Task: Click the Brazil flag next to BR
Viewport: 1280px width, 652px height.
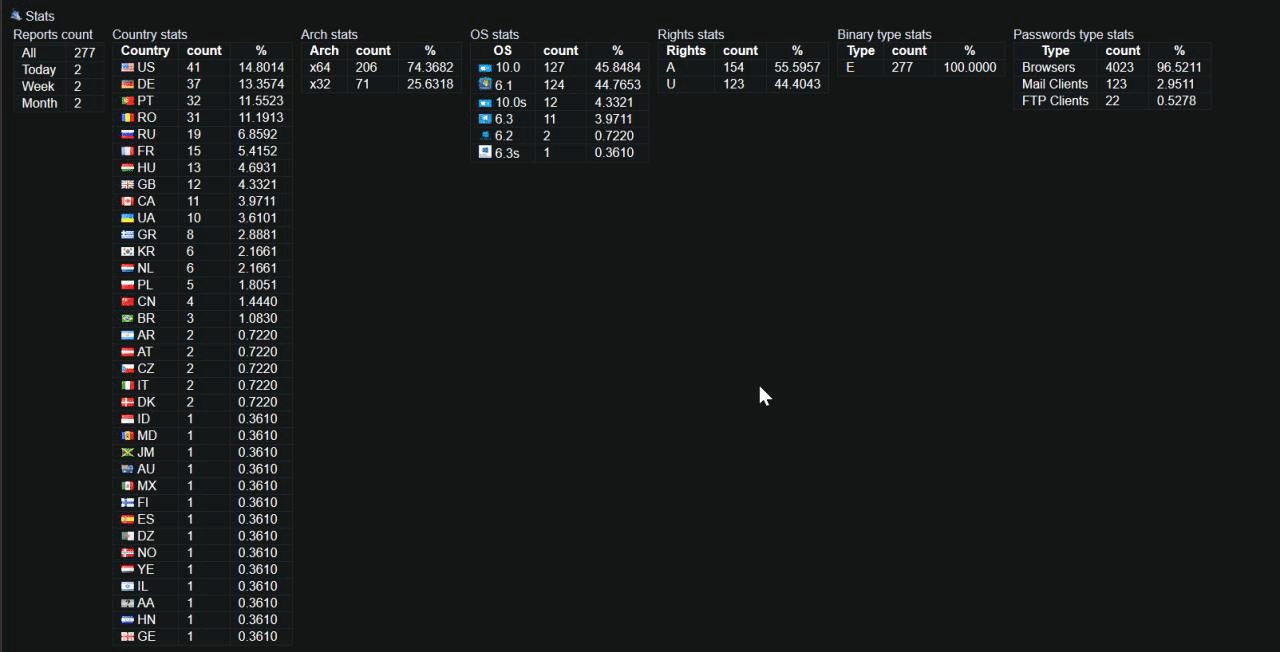Action: coord(127,318)
